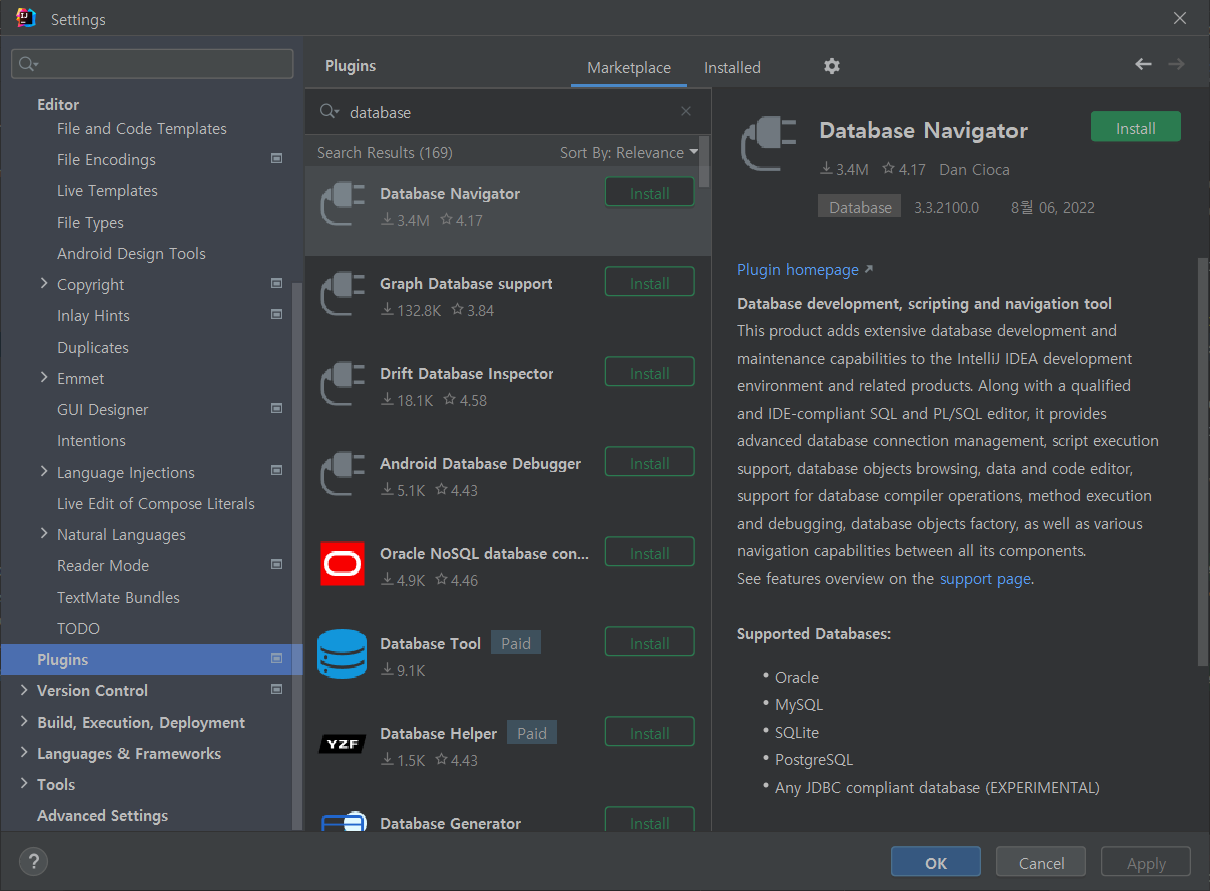
Task: Click the plugin description scrollbar
Action: click(x=1203, y=462)
